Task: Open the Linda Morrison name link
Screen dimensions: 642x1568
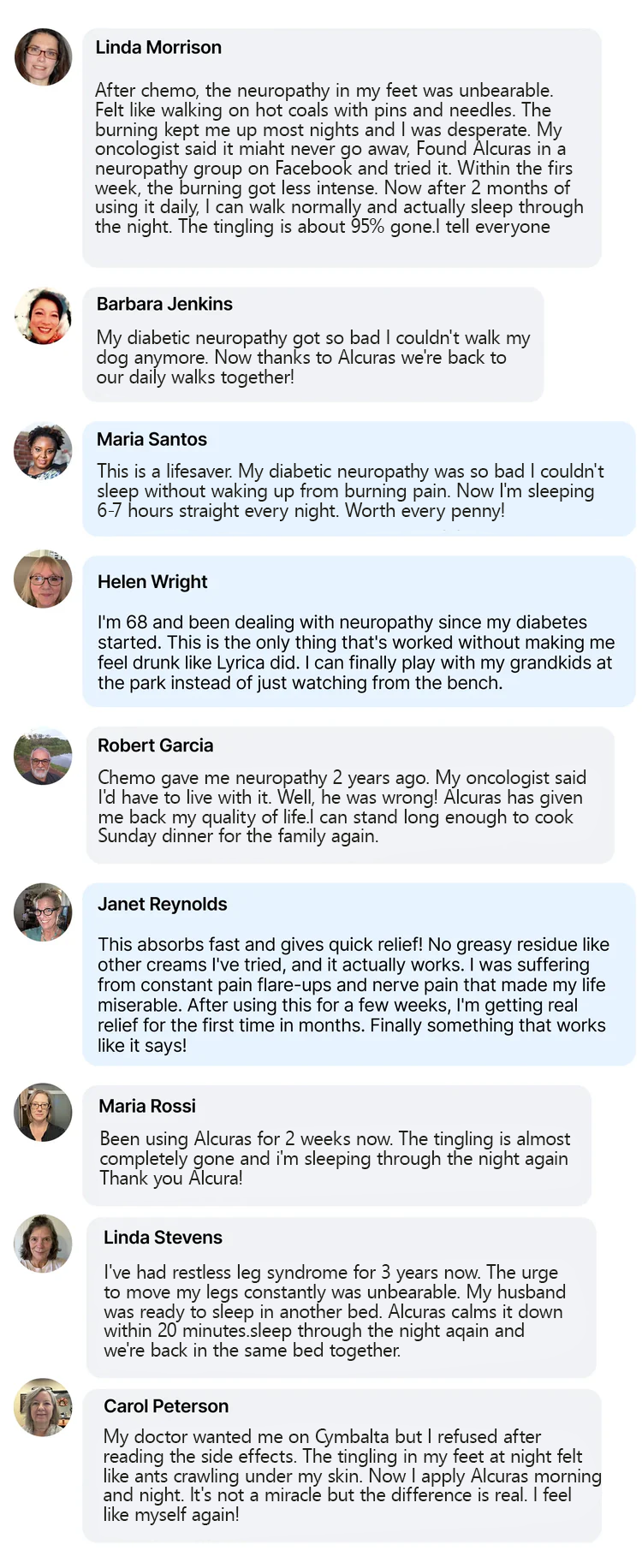Action: 158,48
